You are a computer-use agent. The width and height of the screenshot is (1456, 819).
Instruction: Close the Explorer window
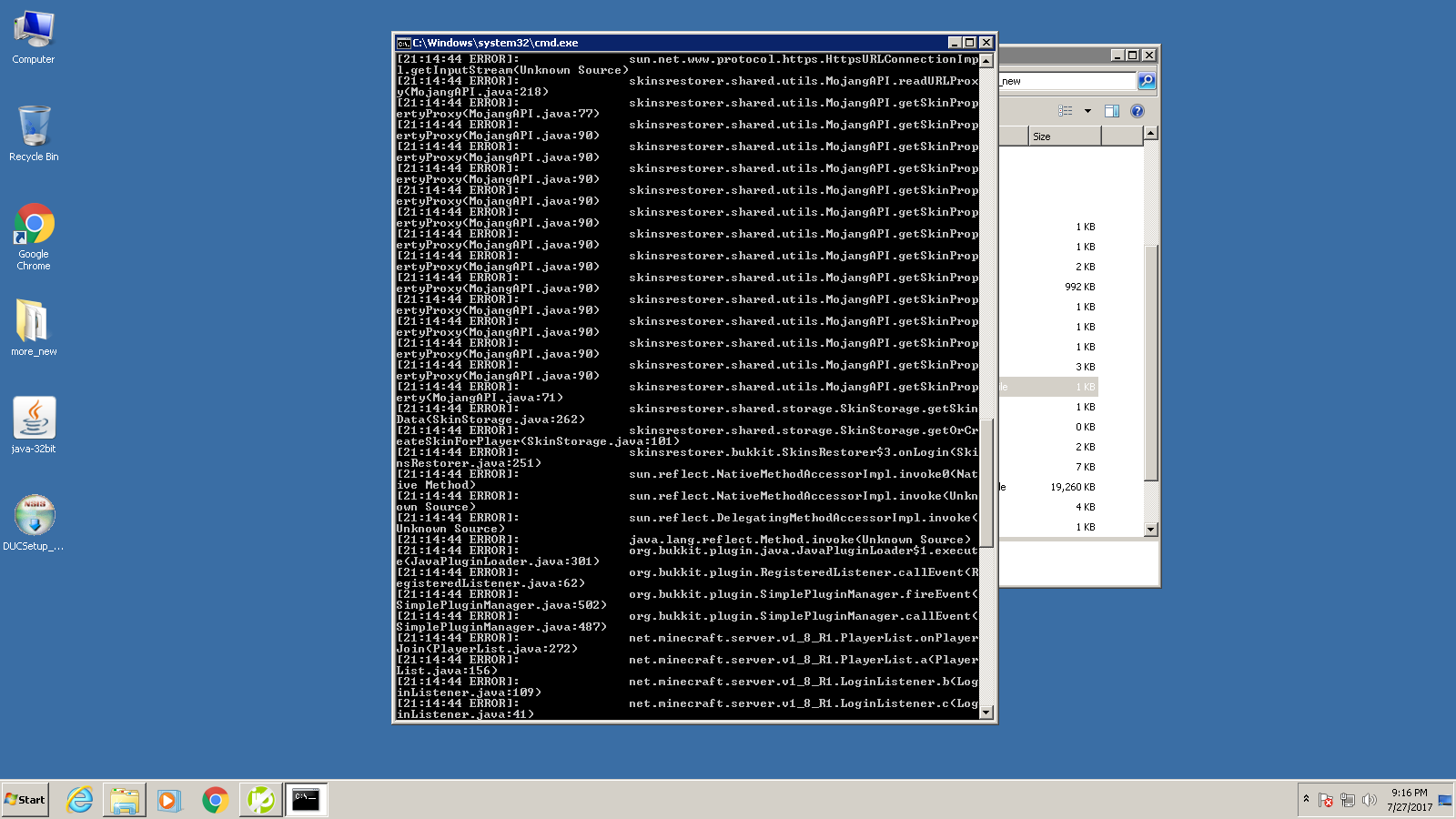pyautogui.click(x=1149, y=56)
